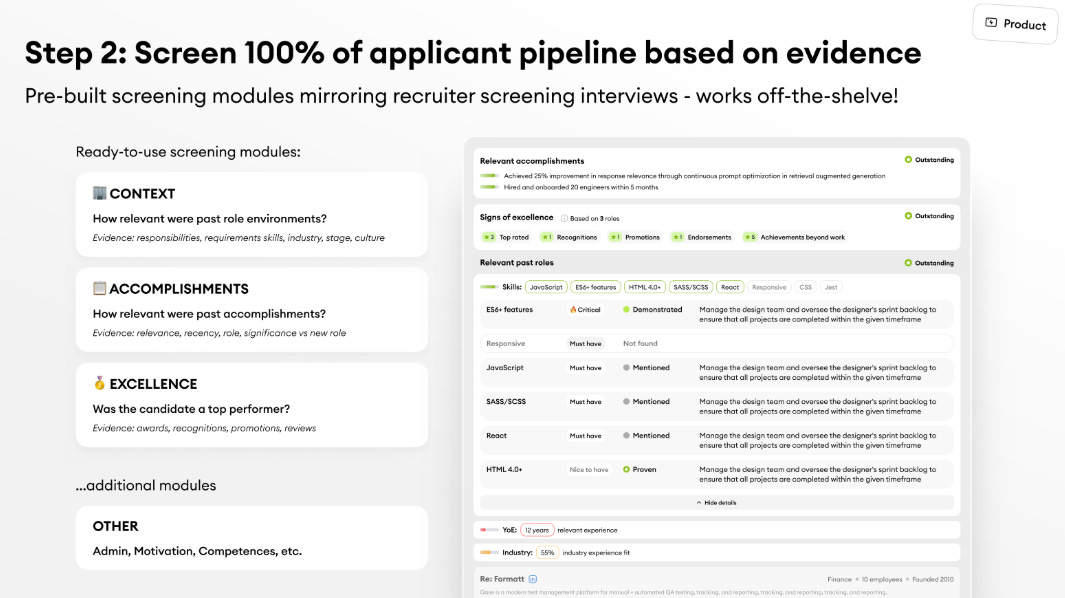Click the CONTEXT building icon
Viewport: 1065px width, 598px height.
(x=99, y=193)
